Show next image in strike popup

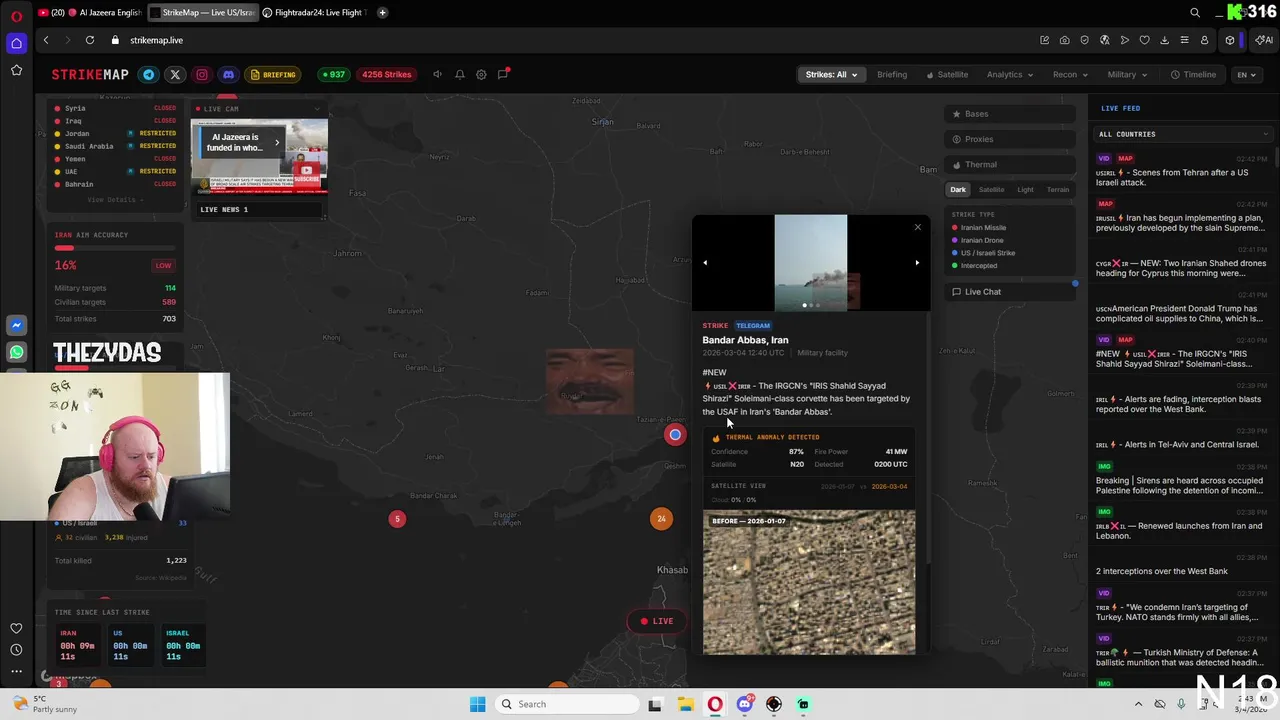pos(917,263)
